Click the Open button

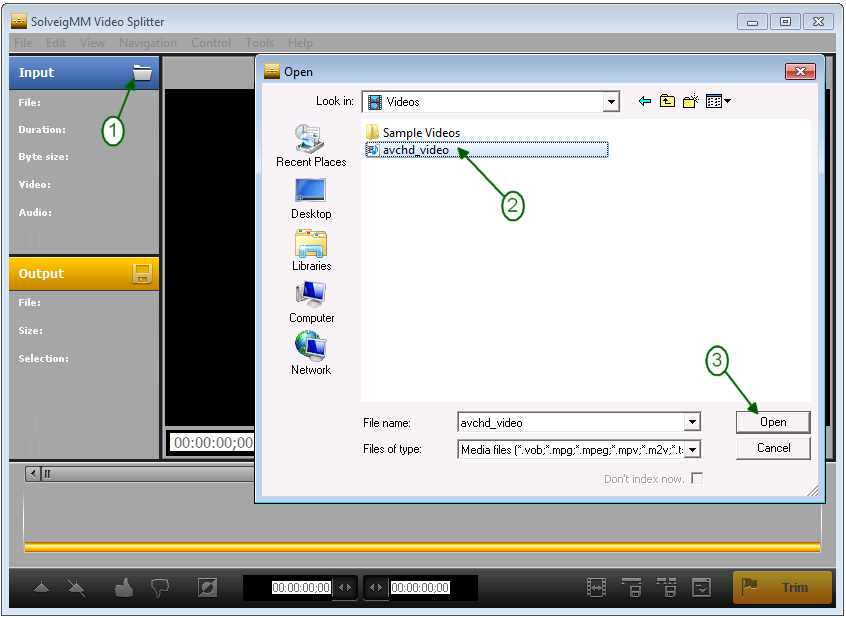(x=773, y=422)
